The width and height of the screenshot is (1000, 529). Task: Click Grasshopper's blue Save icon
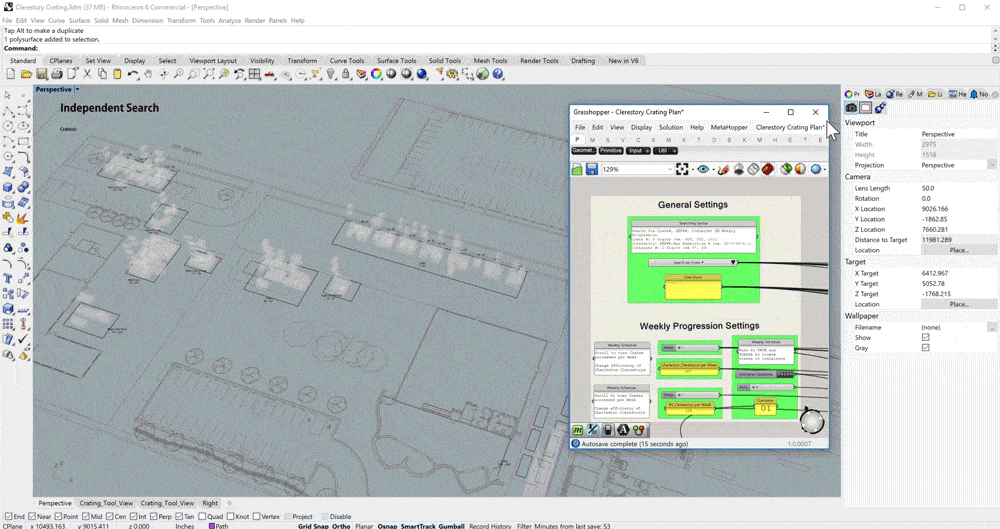[592, 169]
